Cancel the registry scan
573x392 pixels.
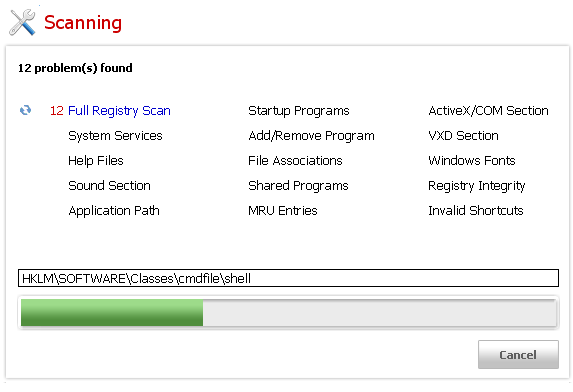[x=518, y=355]
